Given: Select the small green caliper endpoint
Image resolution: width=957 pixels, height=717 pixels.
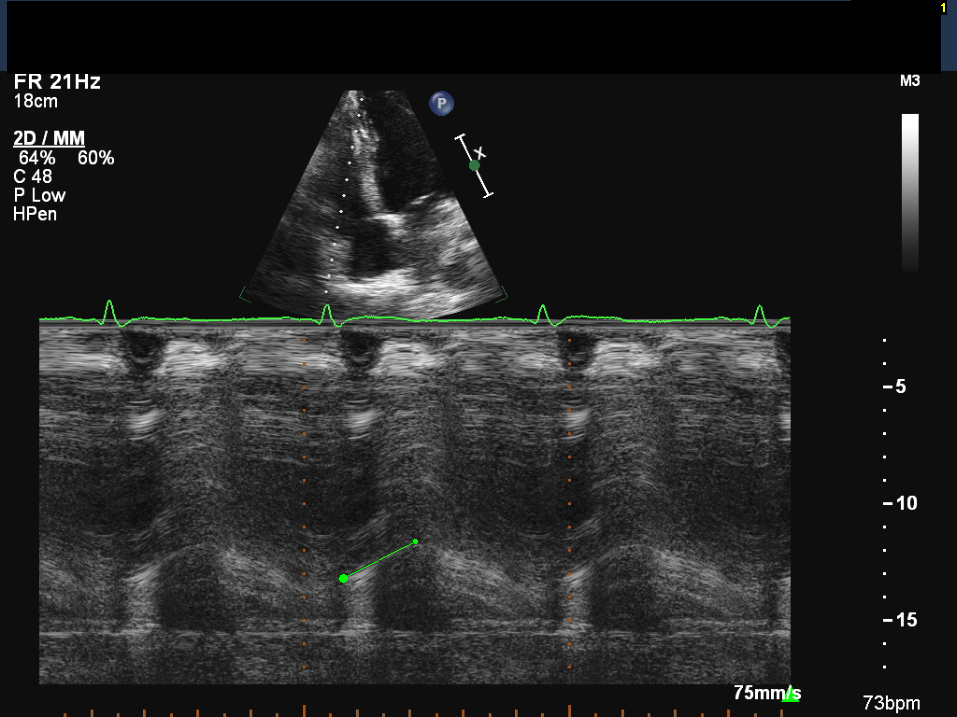Looking at the screenshot, I should [415, 542].
